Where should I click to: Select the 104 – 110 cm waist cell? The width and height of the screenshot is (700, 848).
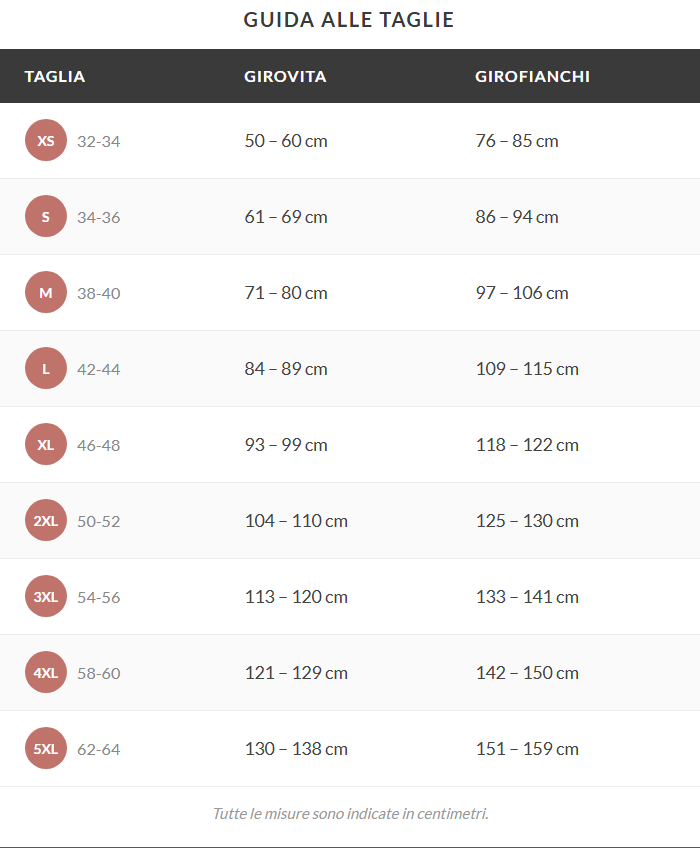(x=296, y=521)
